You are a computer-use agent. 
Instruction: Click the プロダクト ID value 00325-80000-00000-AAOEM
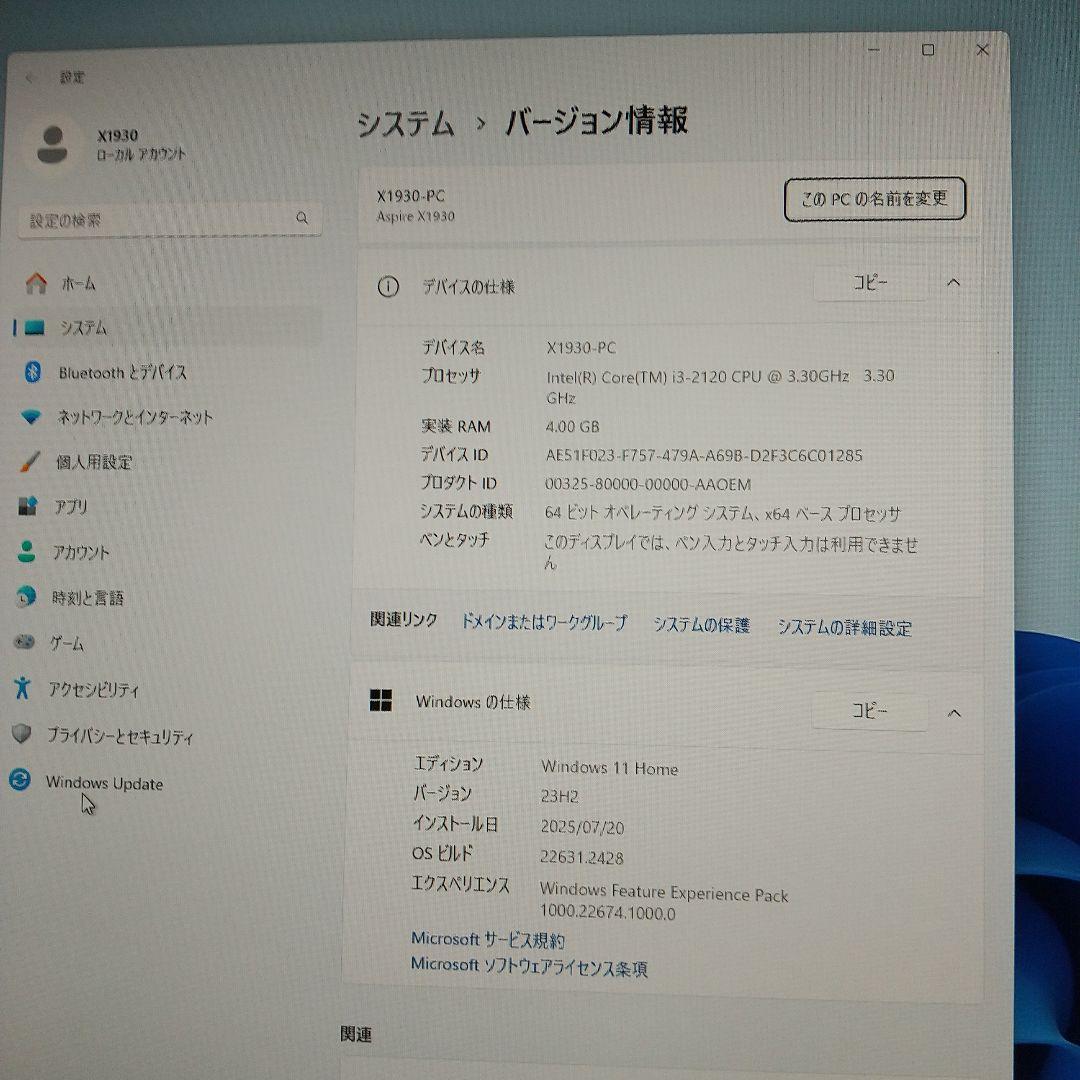[x=647, y=484]
